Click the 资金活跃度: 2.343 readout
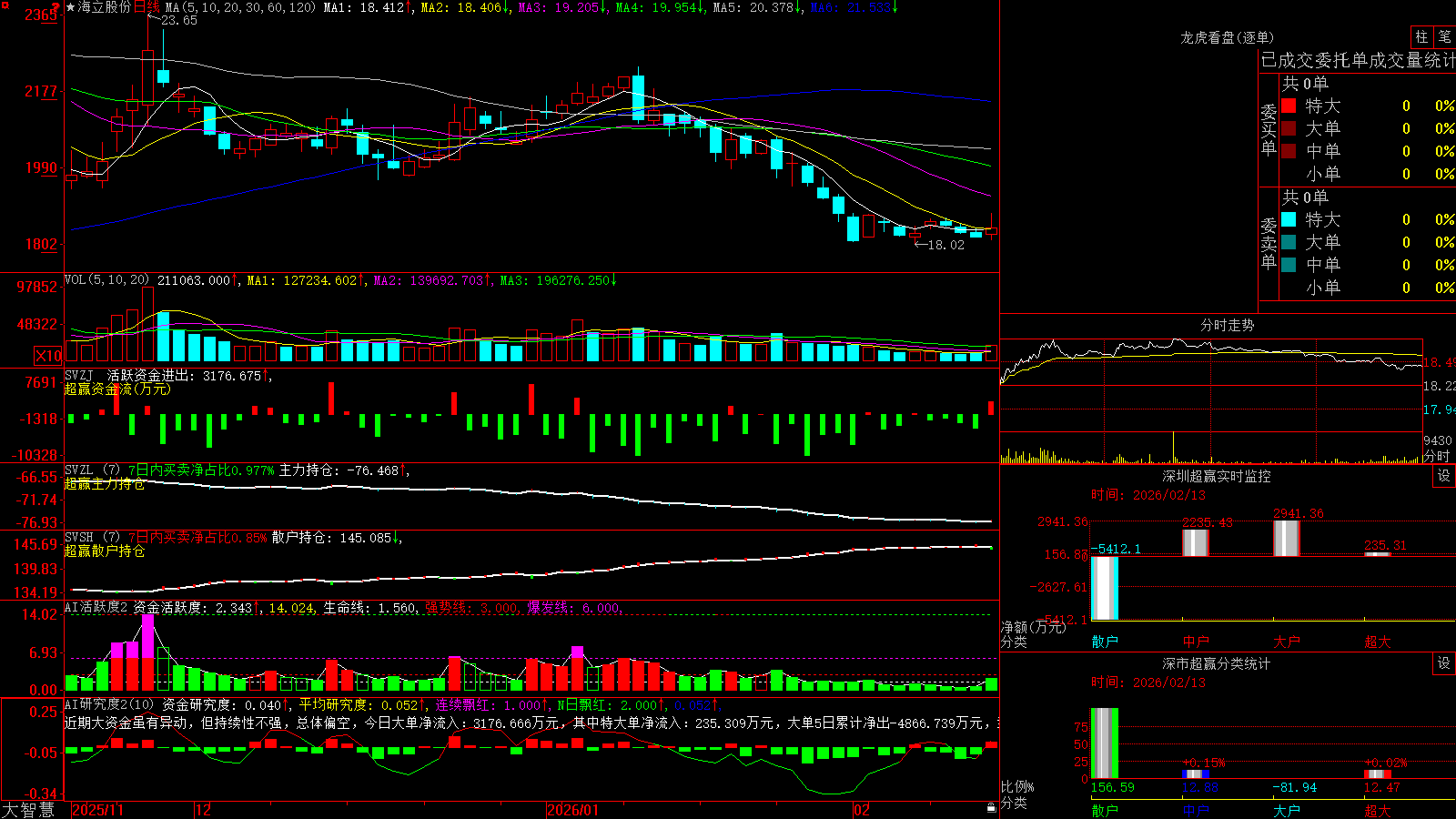Image resolution: width=1456 pixels, height=819 pixels. [x=197, y=607]
